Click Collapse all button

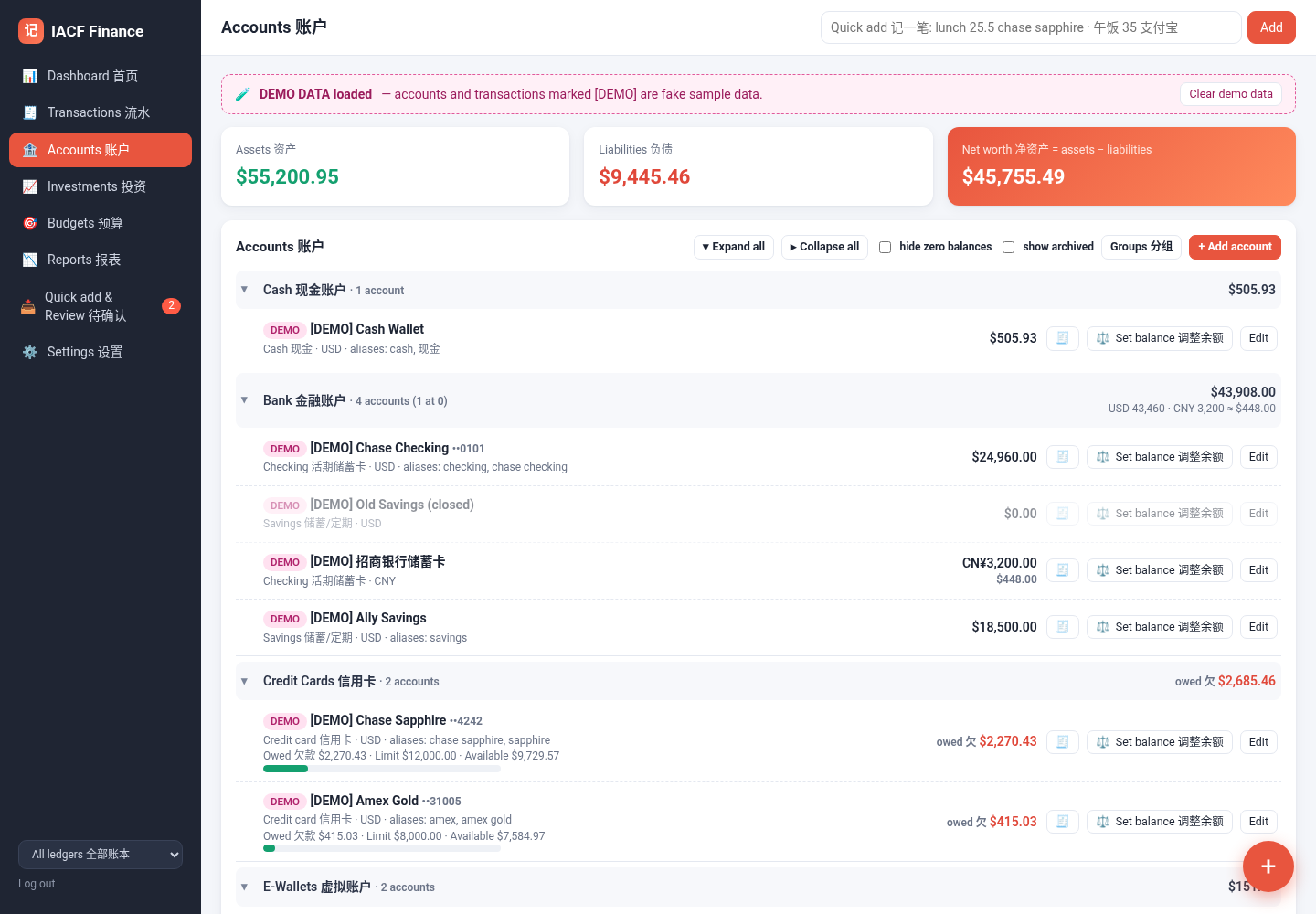(824, 247)
